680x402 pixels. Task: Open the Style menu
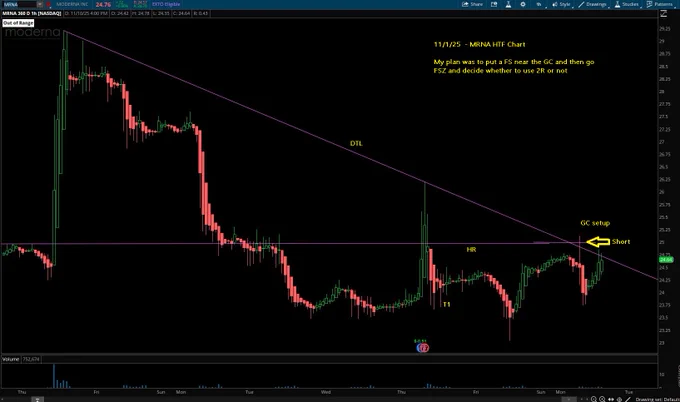point(562,4)
